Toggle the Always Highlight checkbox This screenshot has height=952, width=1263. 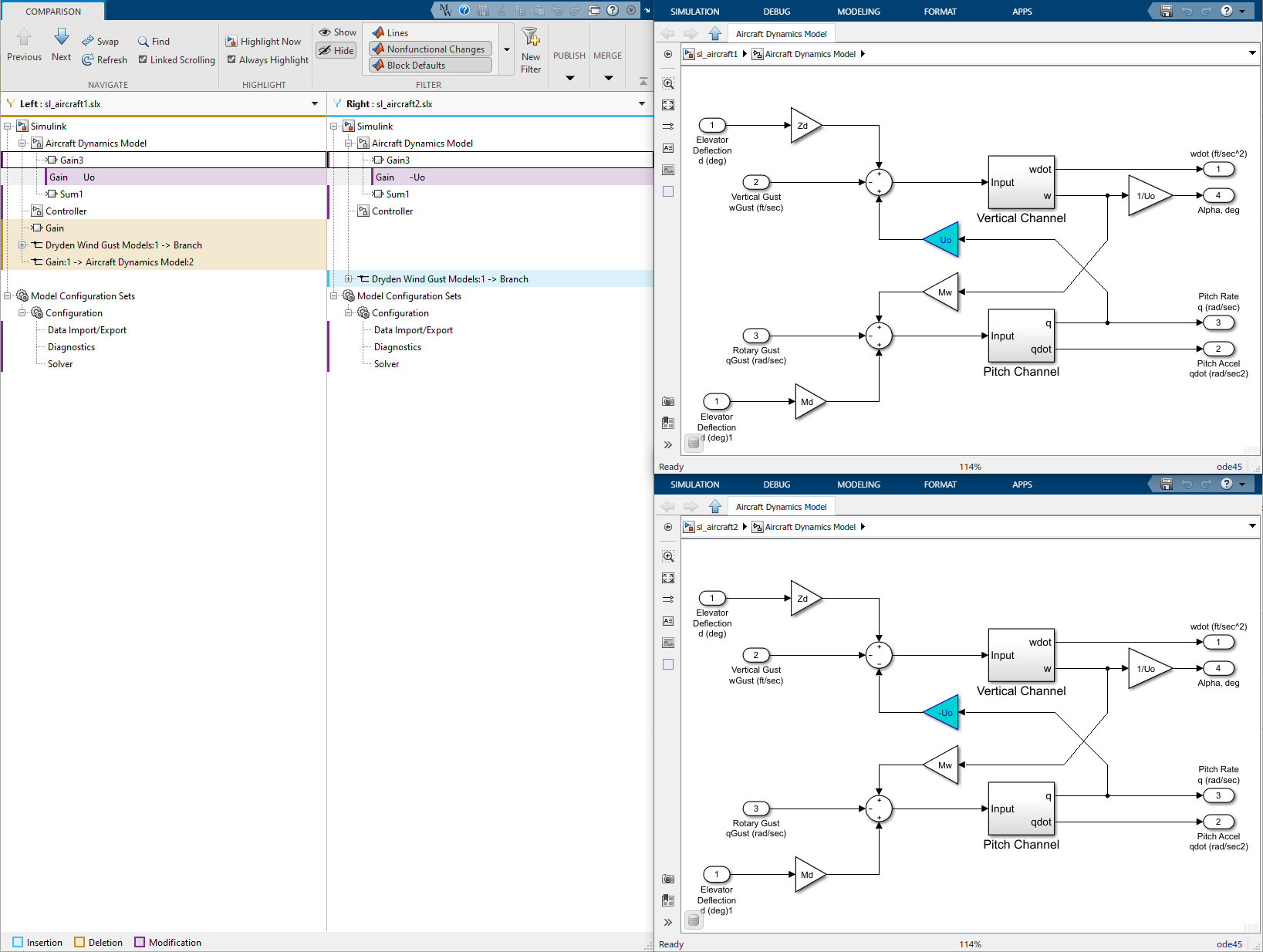(231, 60)
